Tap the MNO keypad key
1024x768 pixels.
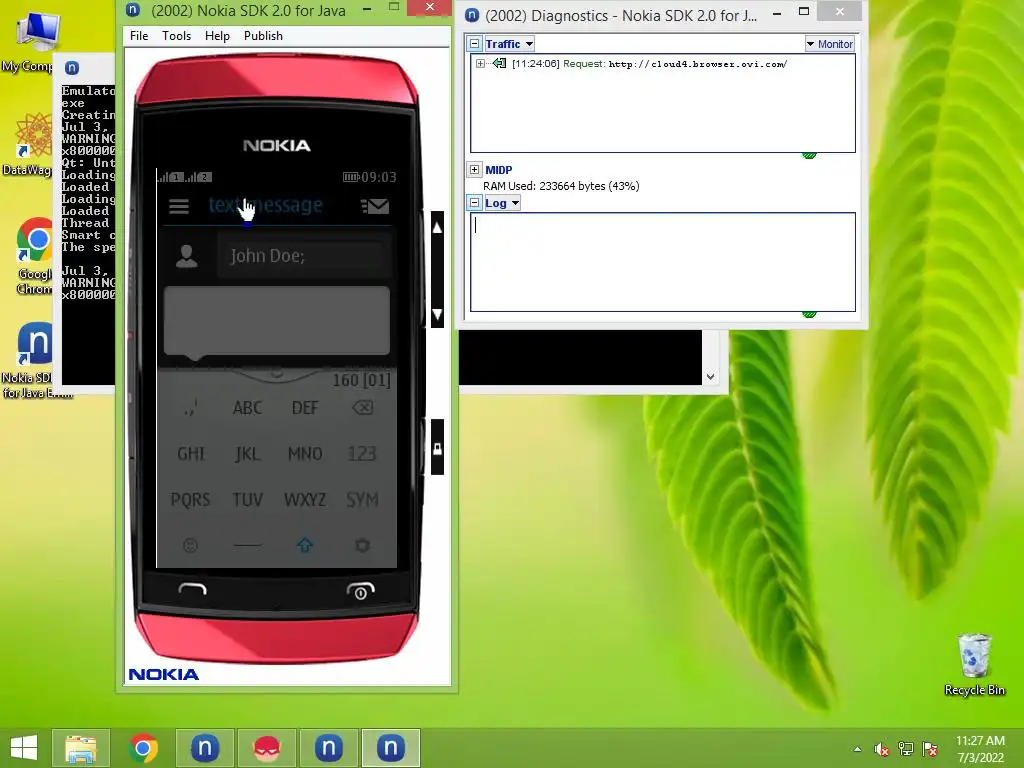(x=305, y=453)
